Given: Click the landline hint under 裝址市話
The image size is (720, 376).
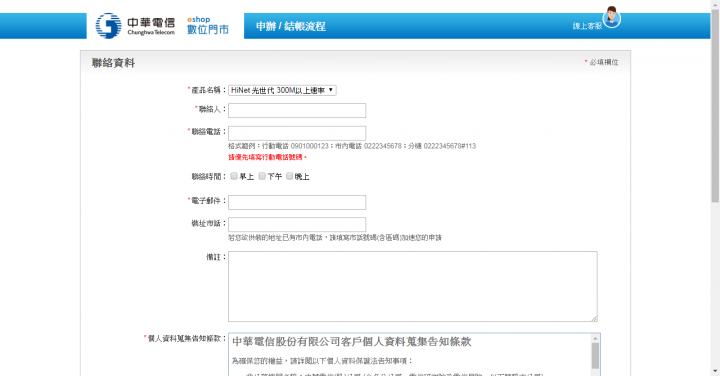Looking at the screenshot, I should (335, 237).
